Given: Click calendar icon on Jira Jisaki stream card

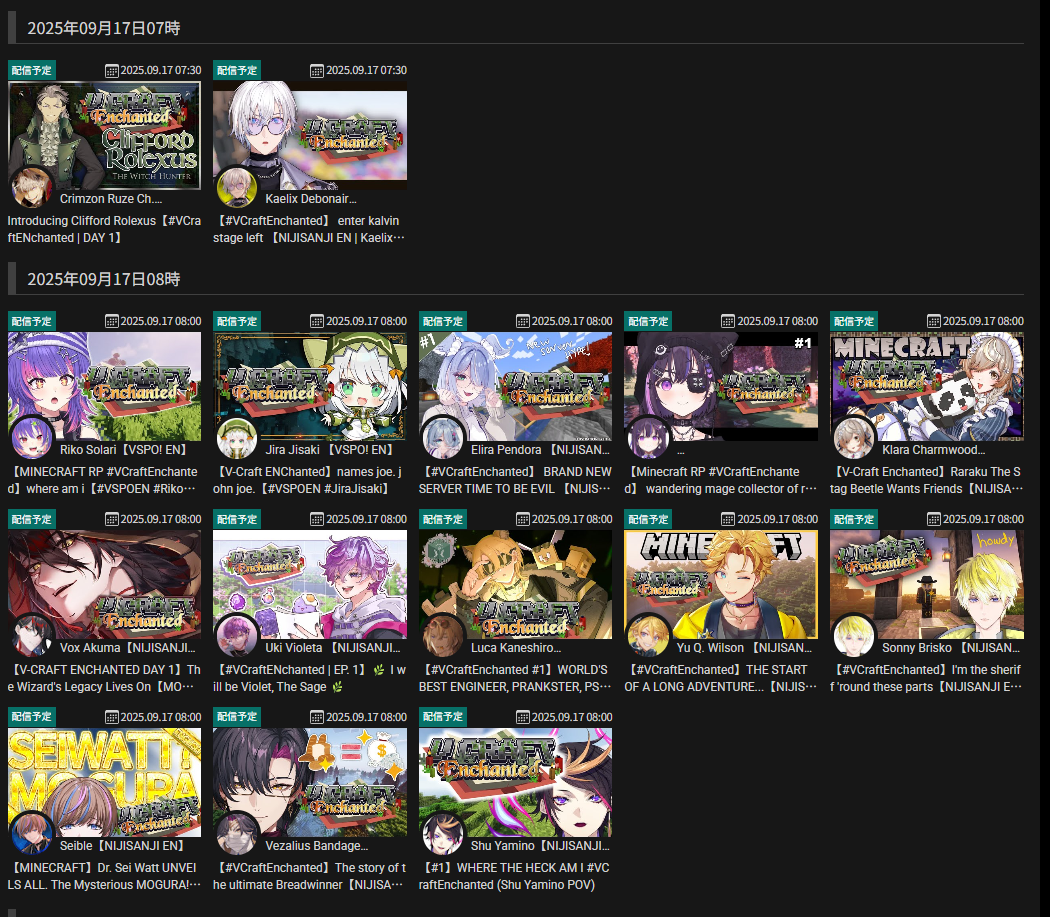Looking at the screenshot, I should pyautogui.click(x=317, y=322).
